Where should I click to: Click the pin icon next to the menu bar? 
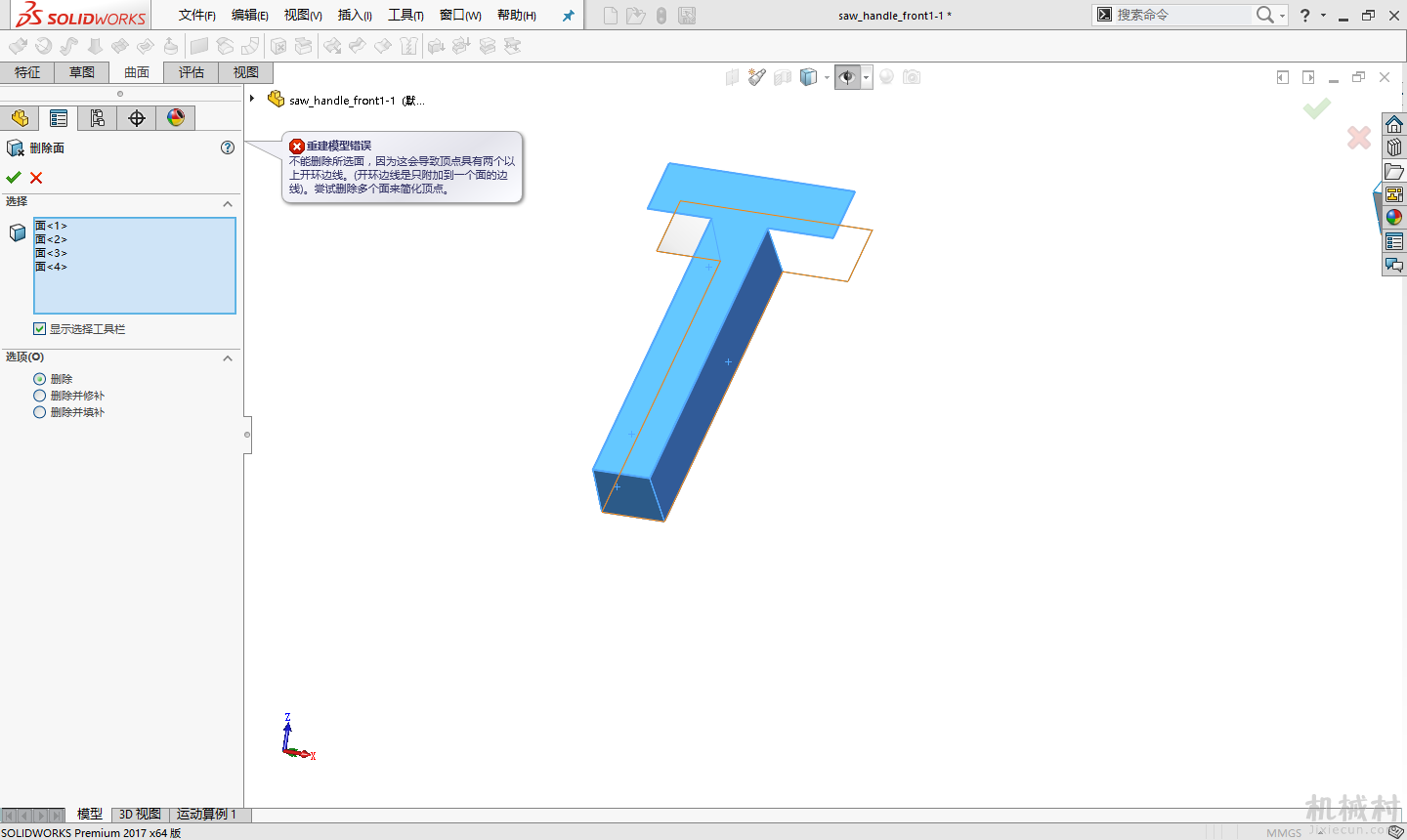click(x=568, y=16)
